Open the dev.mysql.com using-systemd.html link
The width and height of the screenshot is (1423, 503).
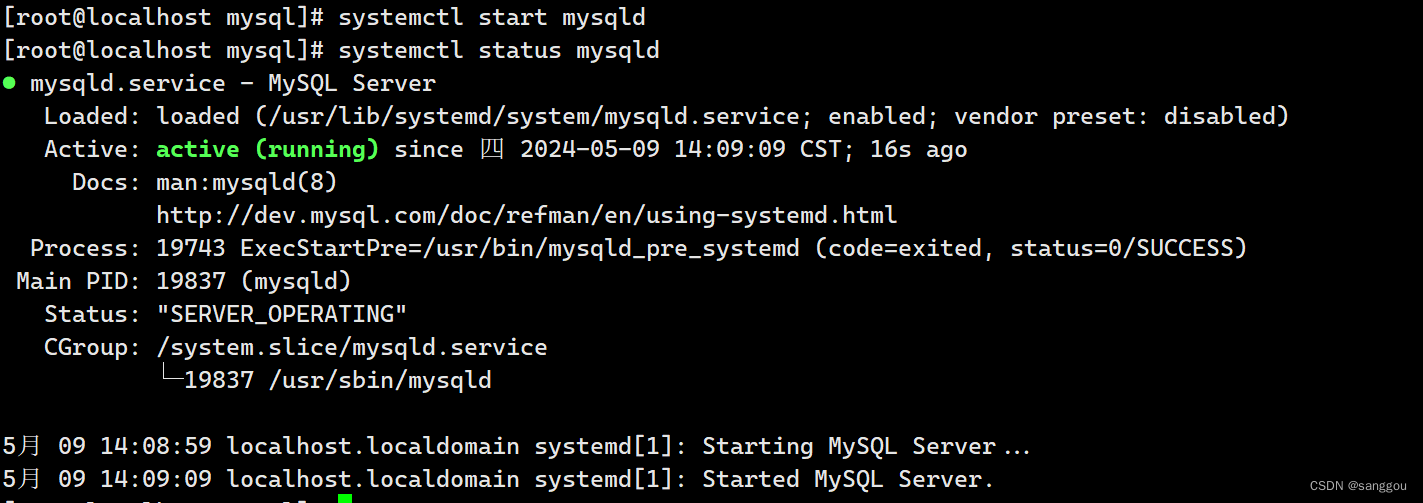(527, 216)
